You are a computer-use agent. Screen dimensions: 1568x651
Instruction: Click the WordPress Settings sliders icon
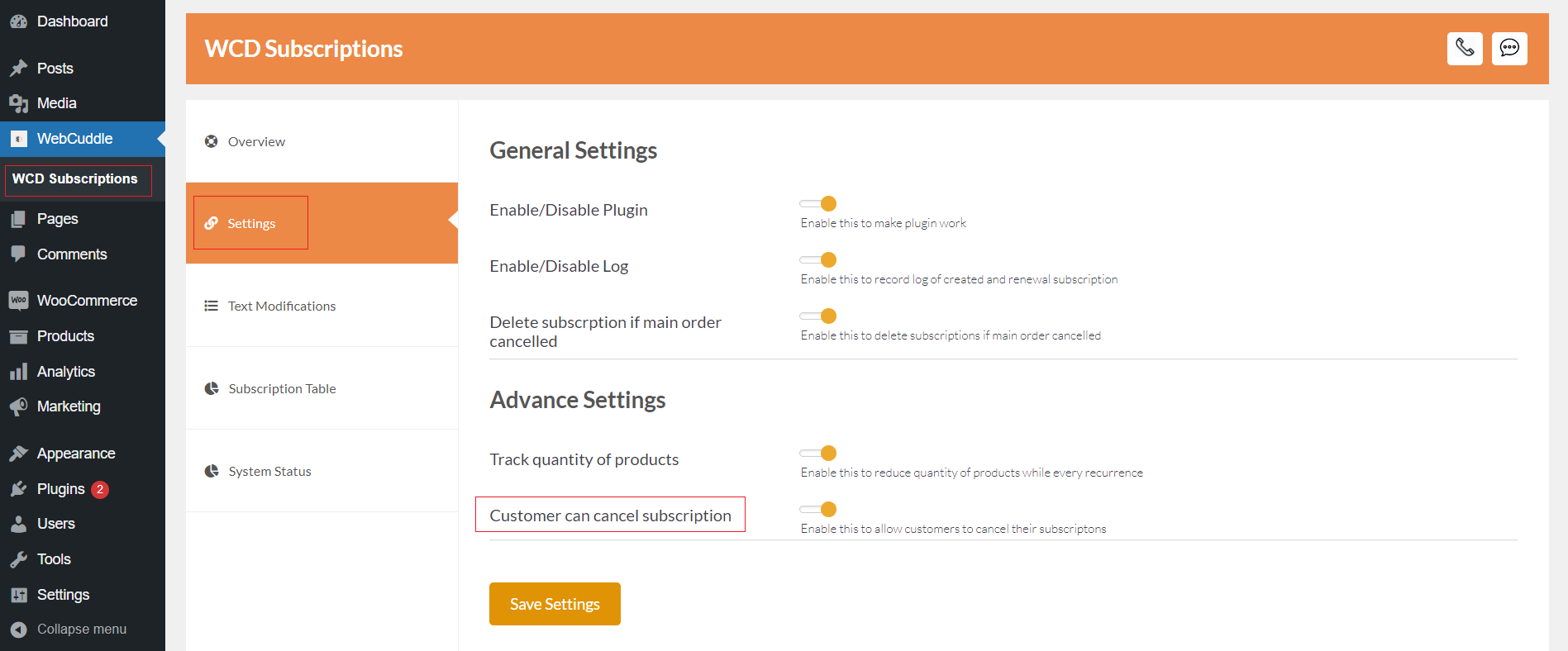(x=18, y=595)
